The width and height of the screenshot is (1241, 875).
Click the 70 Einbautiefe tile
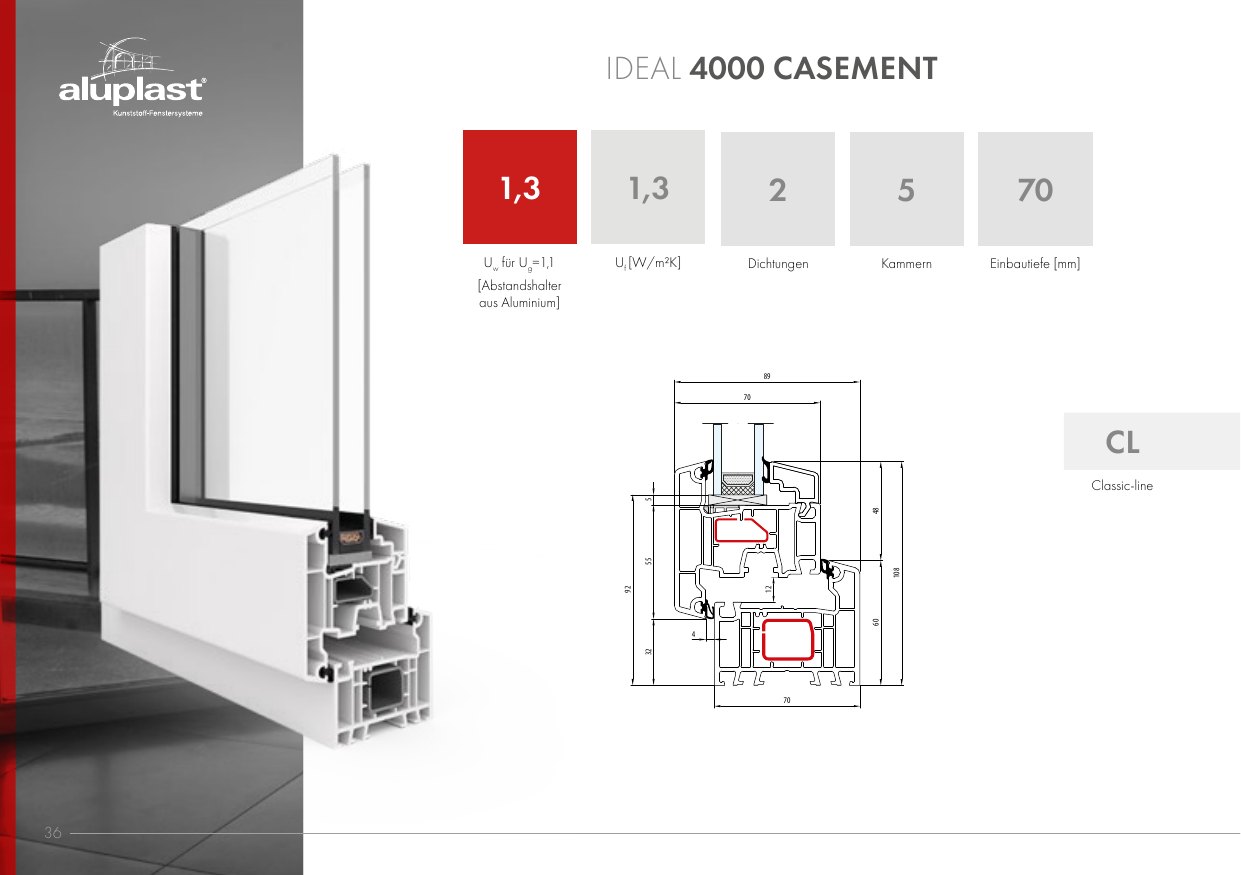coord(1035,189)
